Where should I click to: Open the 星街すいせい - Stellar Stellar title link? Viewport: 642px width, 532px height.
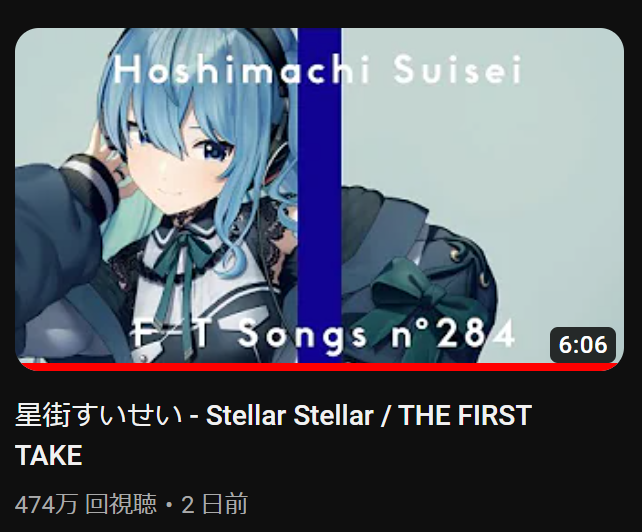pyautogui.click(x=273, y=435)
